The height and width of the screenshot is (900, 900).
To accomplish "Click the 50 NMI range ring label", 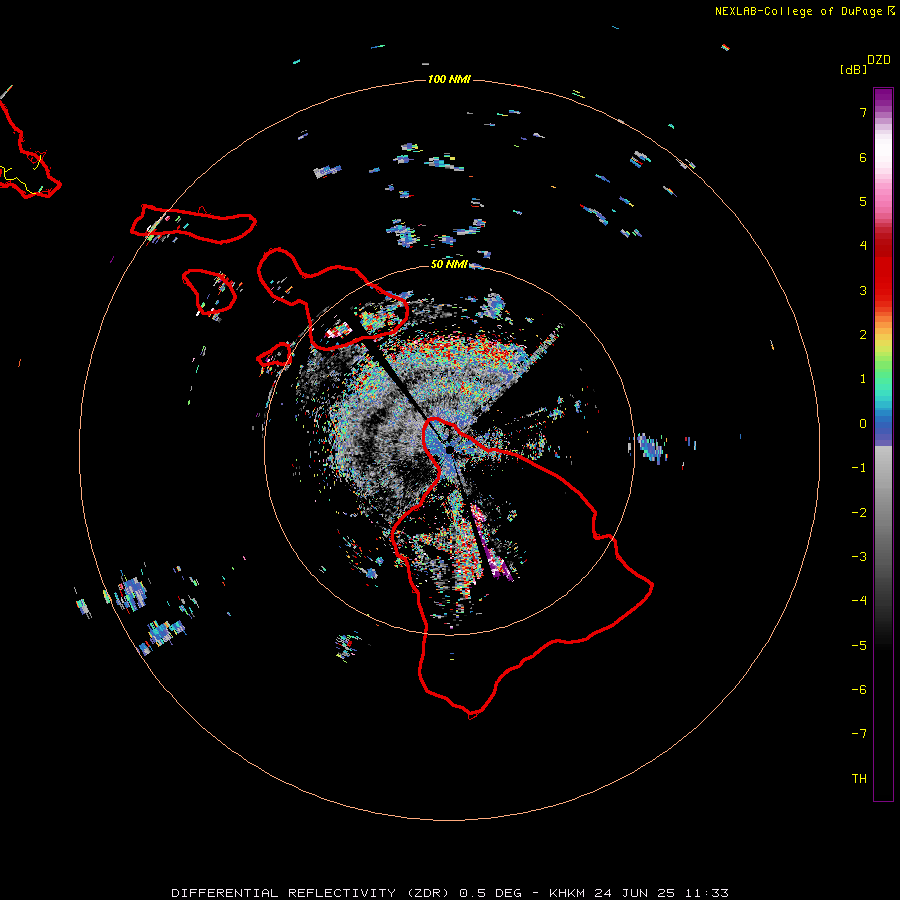I will click(x=449, y=264).
